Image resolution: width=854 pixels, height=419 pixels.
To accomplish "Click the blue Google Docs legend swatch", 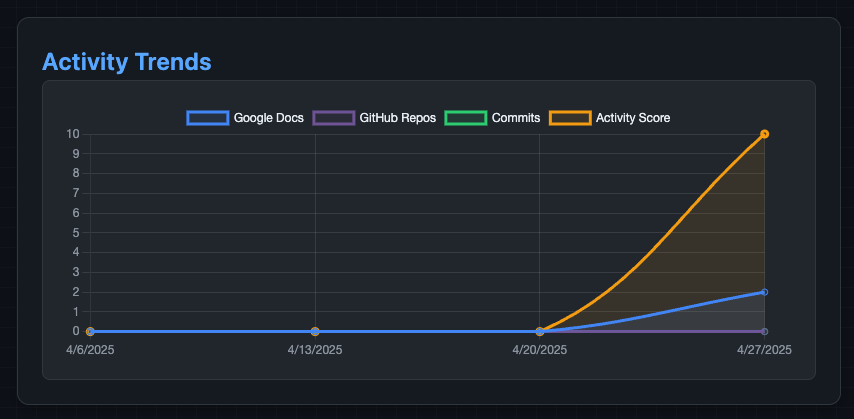I will [207, 118].
